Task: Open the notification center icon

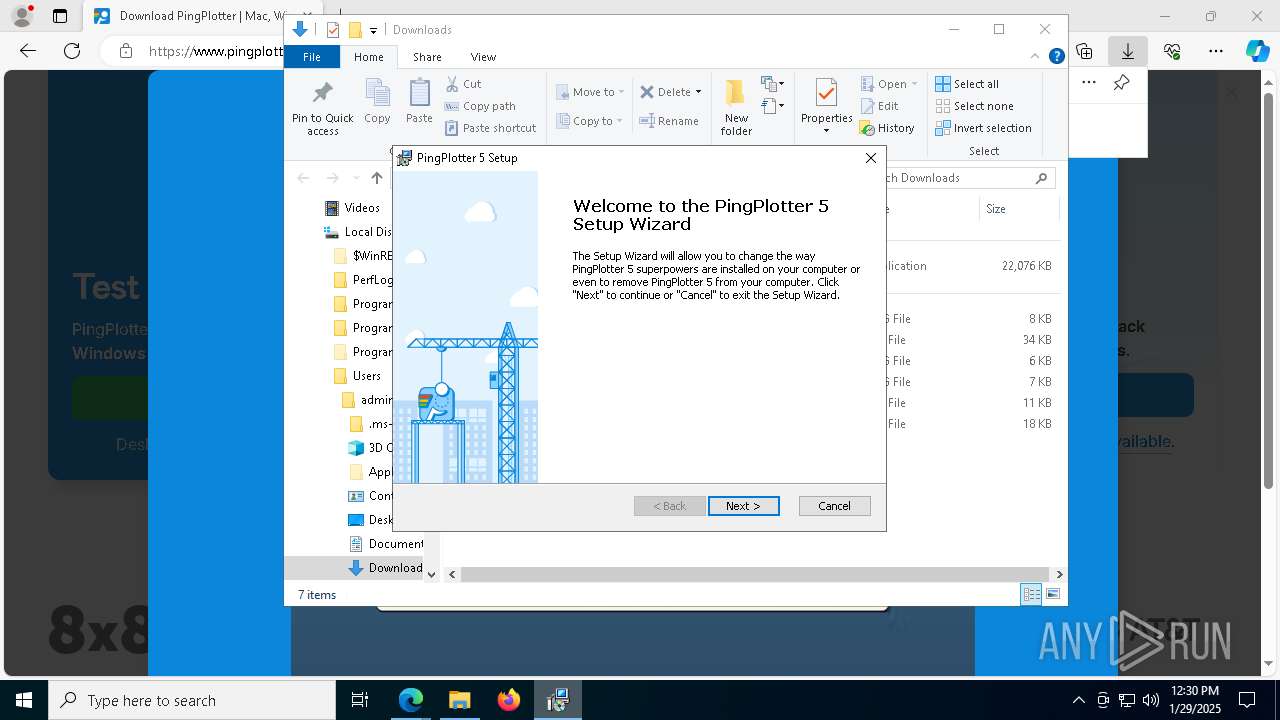Action: [x=1247, y=700]
